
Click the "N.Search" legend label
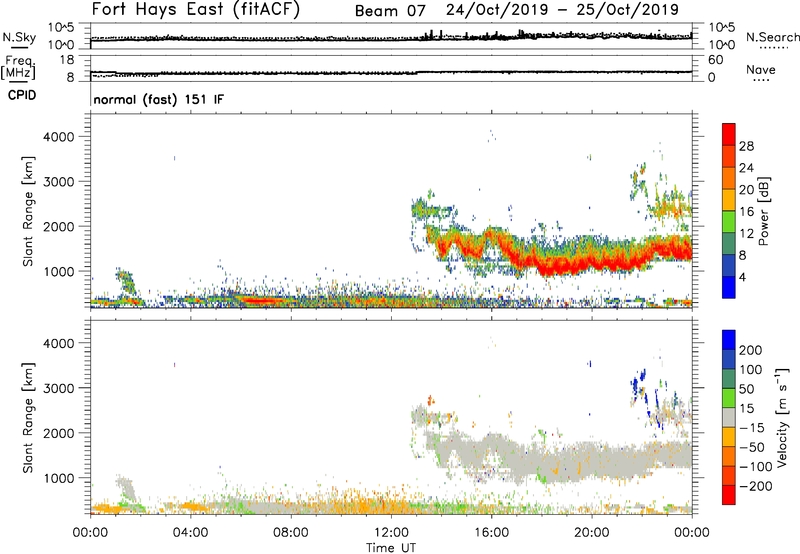[772, 37]
